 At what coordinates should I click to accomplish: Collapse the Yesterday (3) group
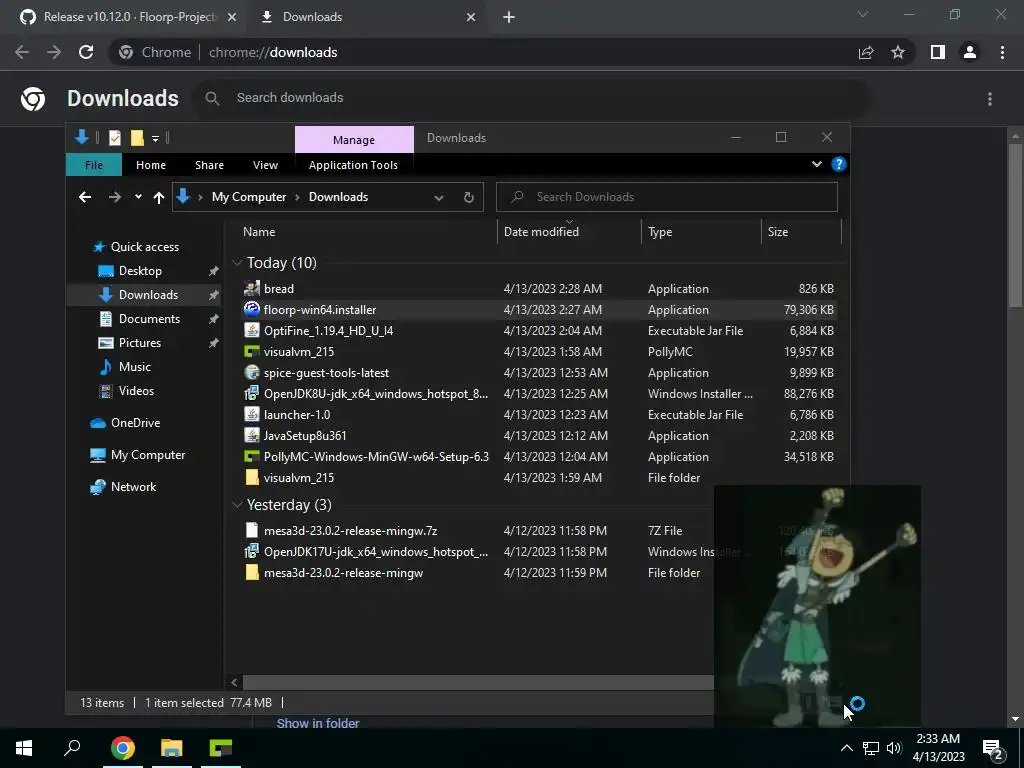point(237,505)
